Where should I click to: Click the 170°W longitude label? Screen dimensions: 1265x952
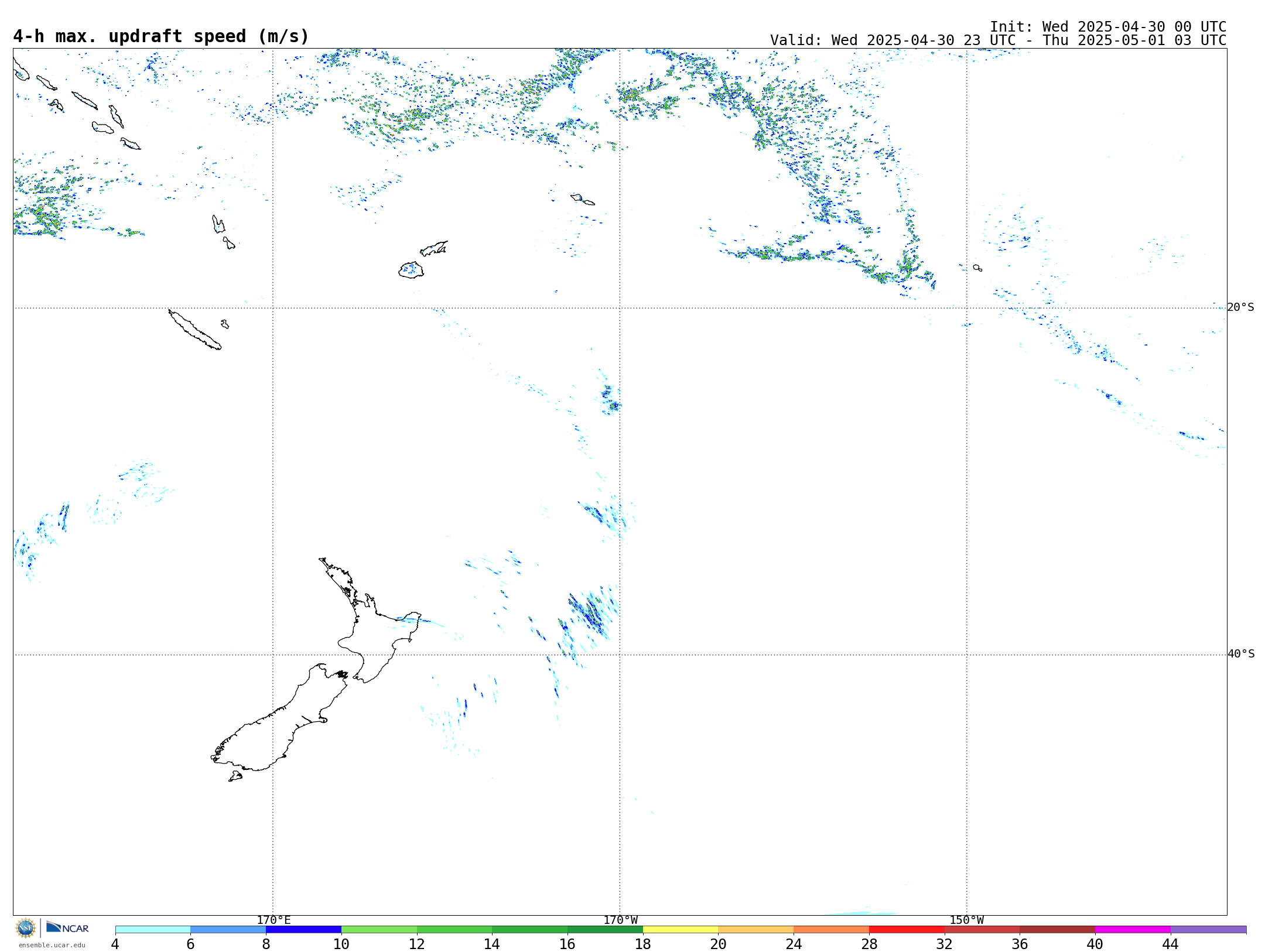(621, 920)
